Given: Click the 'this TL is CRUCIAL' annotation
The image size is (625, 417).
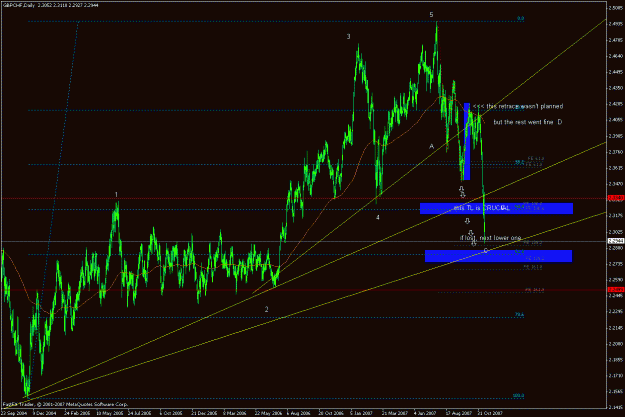Looking at the screenshot, I should point(482,208).
